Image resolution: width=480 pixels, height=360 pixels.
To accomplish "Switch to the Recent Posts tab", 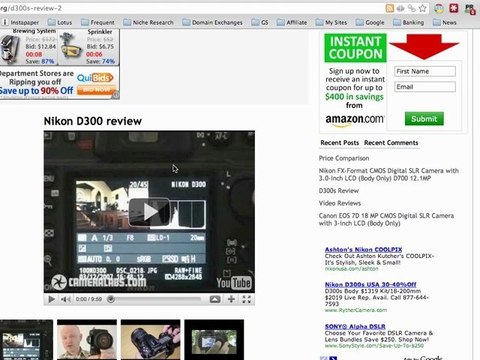I will point(340,143).
